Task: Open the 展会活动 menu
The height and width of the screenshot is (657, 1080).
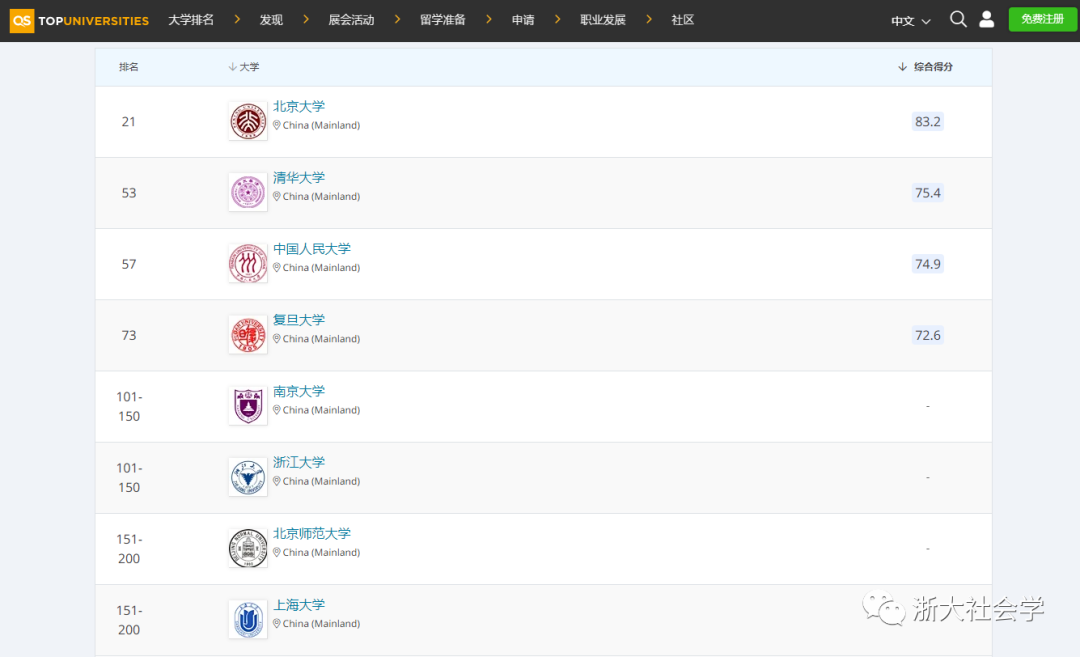Action: click(x=351, y=20)
